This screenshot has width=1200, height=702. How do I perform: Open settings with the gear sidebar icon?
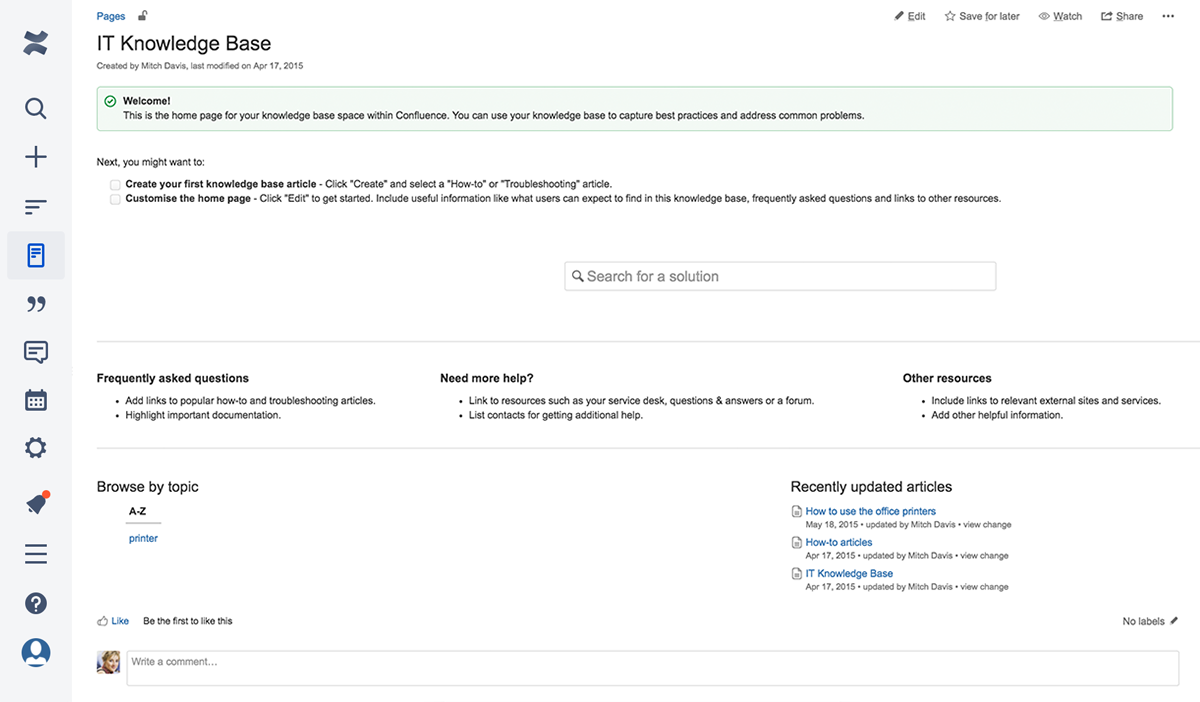[x=36, y=448]
